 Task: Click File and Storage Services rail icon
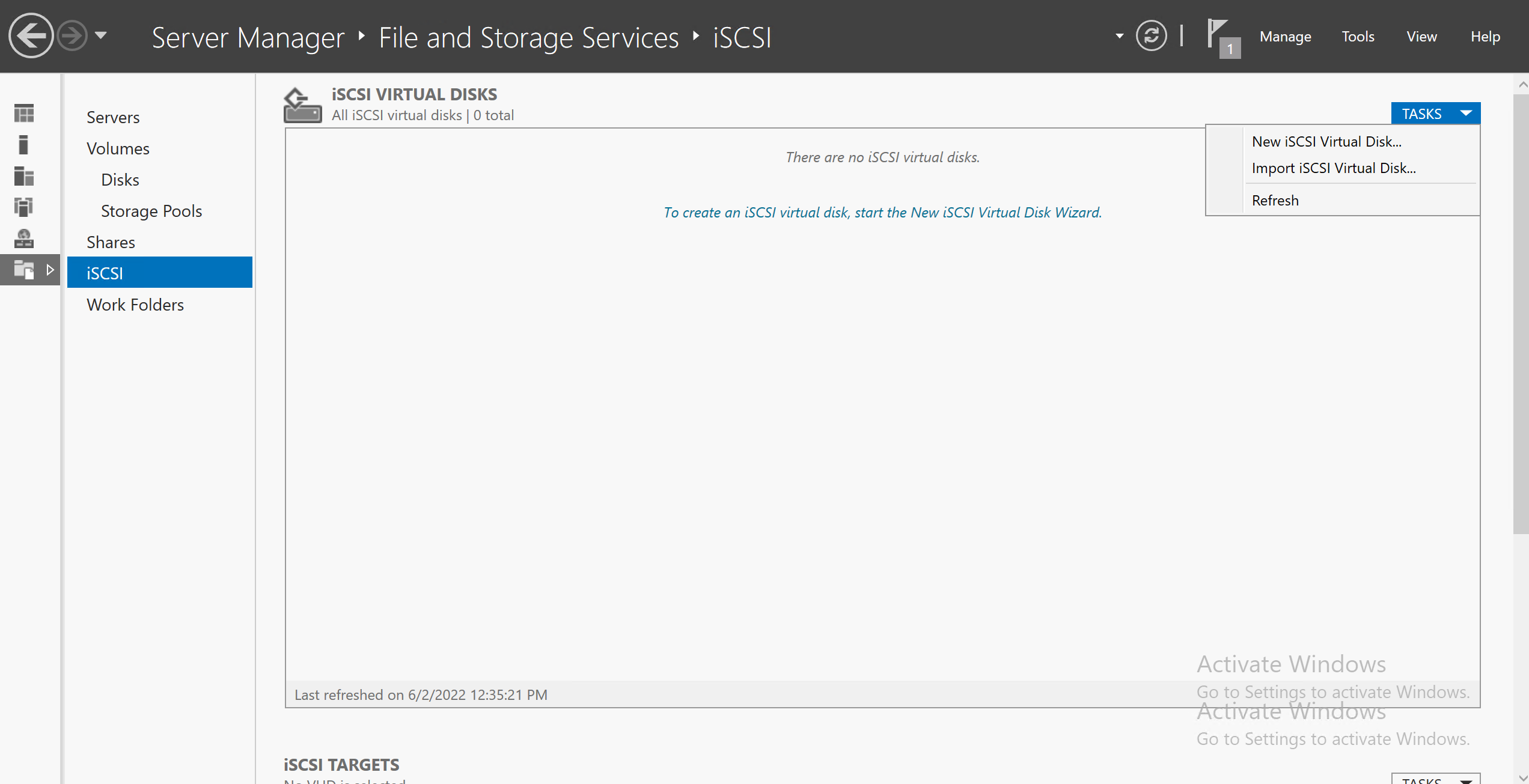(24, 270)
